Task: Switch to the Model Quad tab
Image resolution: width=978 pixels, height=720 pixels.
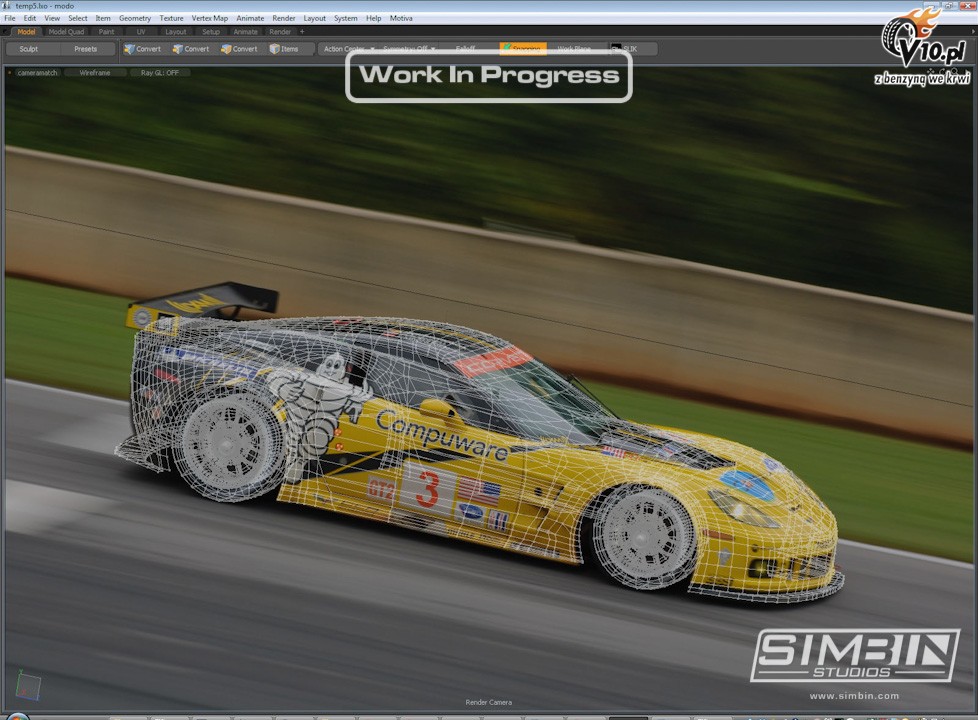Action: (66, 32)
